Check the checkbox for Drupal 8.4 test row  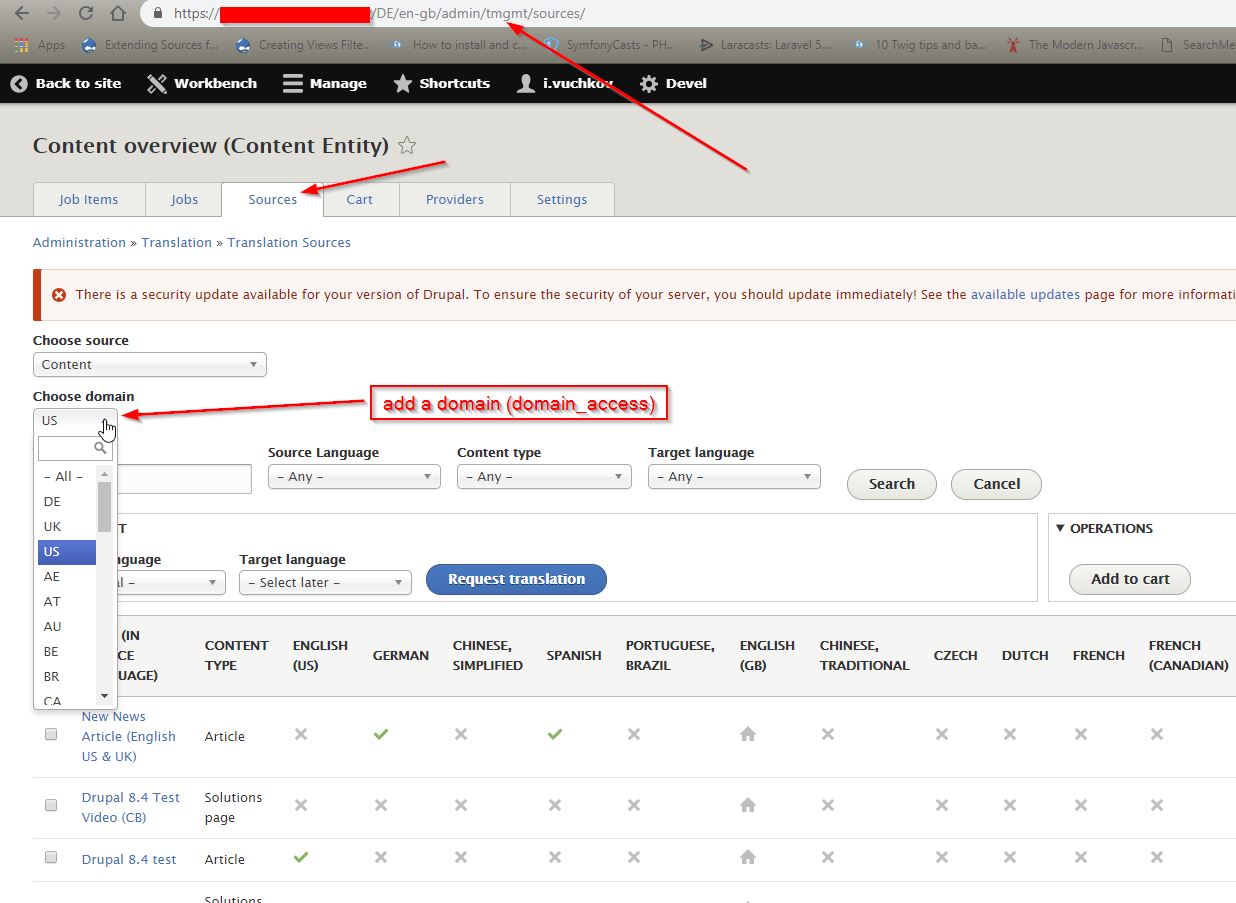click(x=50, y=858)
